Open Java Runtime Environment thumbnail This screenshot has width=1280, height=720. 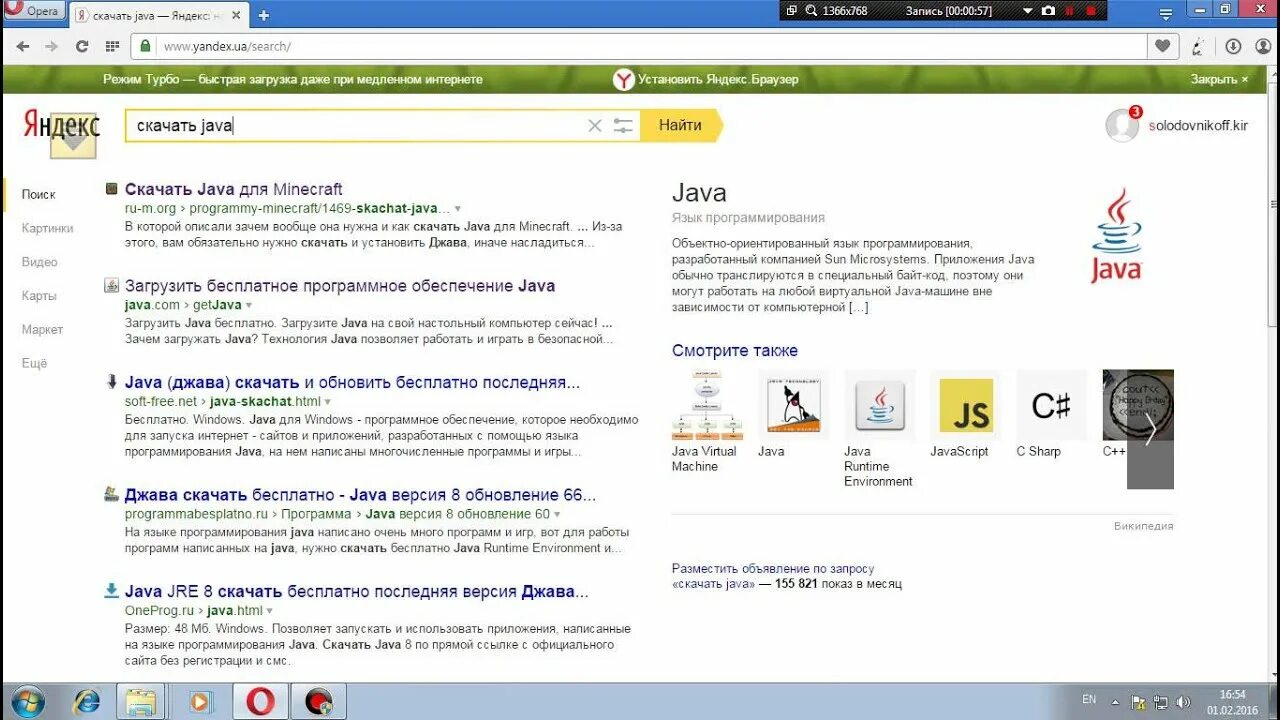(x=880, y=405)
